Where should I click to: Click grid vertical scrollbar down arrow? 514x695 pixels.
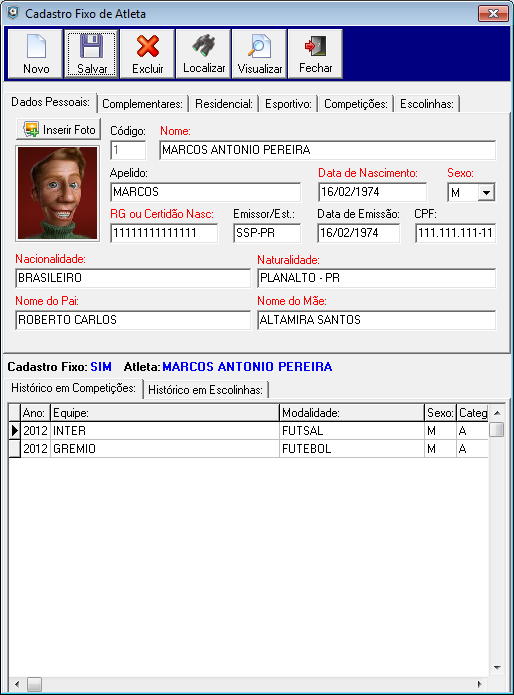[x=497, y=668]
